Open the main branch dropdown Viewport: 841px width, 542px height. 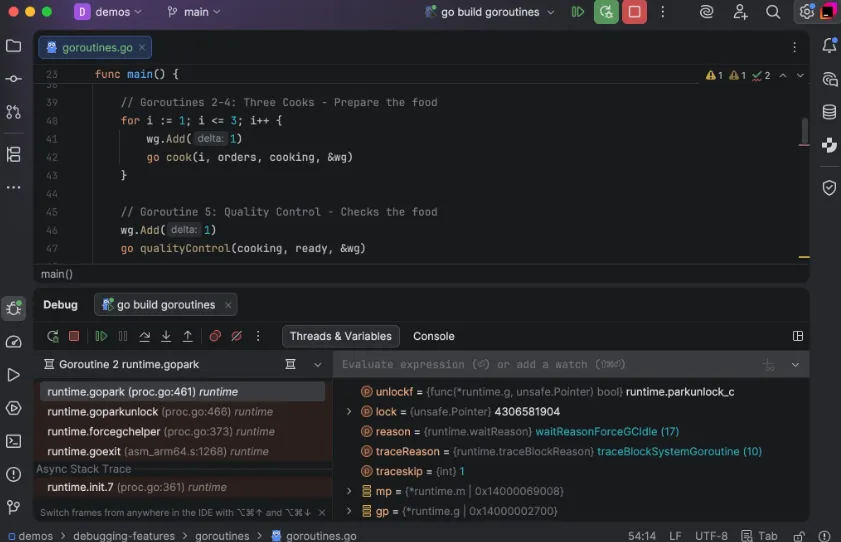pyautogui.click(x=194, y=12)
